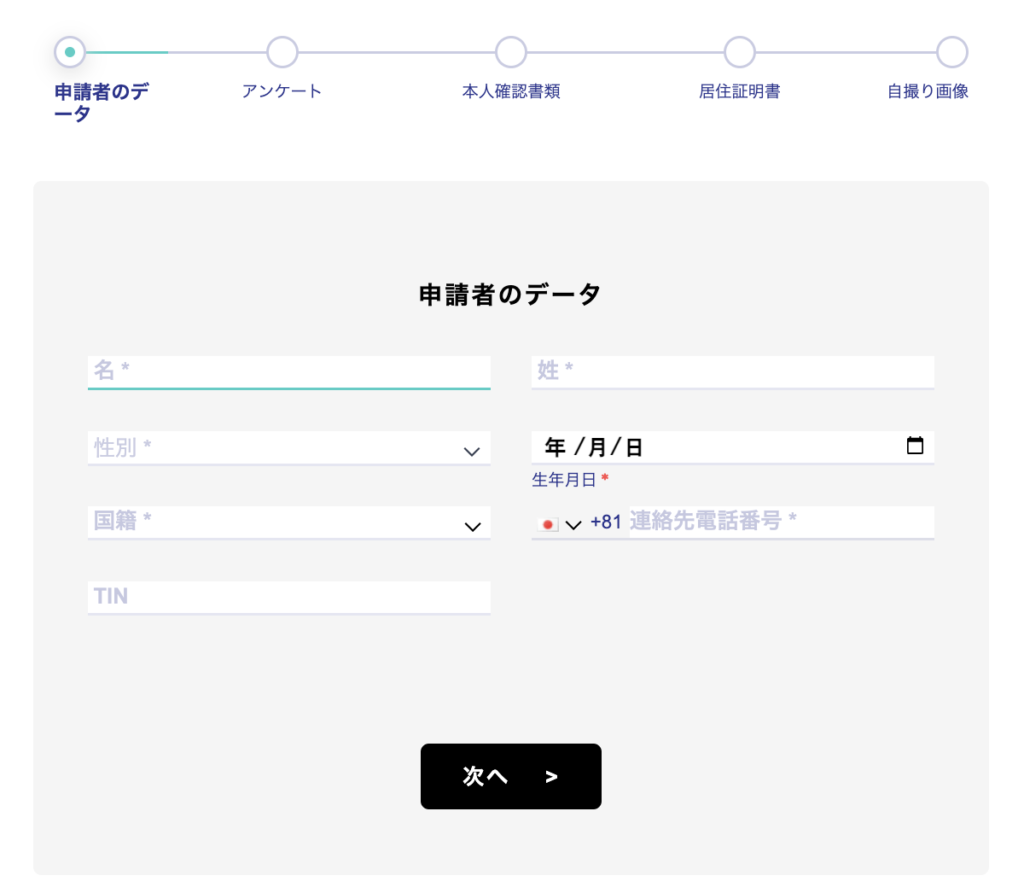Click the arrow icon inside 次へ button
Screen dimensions: 1024x893
tap(553, 776)
